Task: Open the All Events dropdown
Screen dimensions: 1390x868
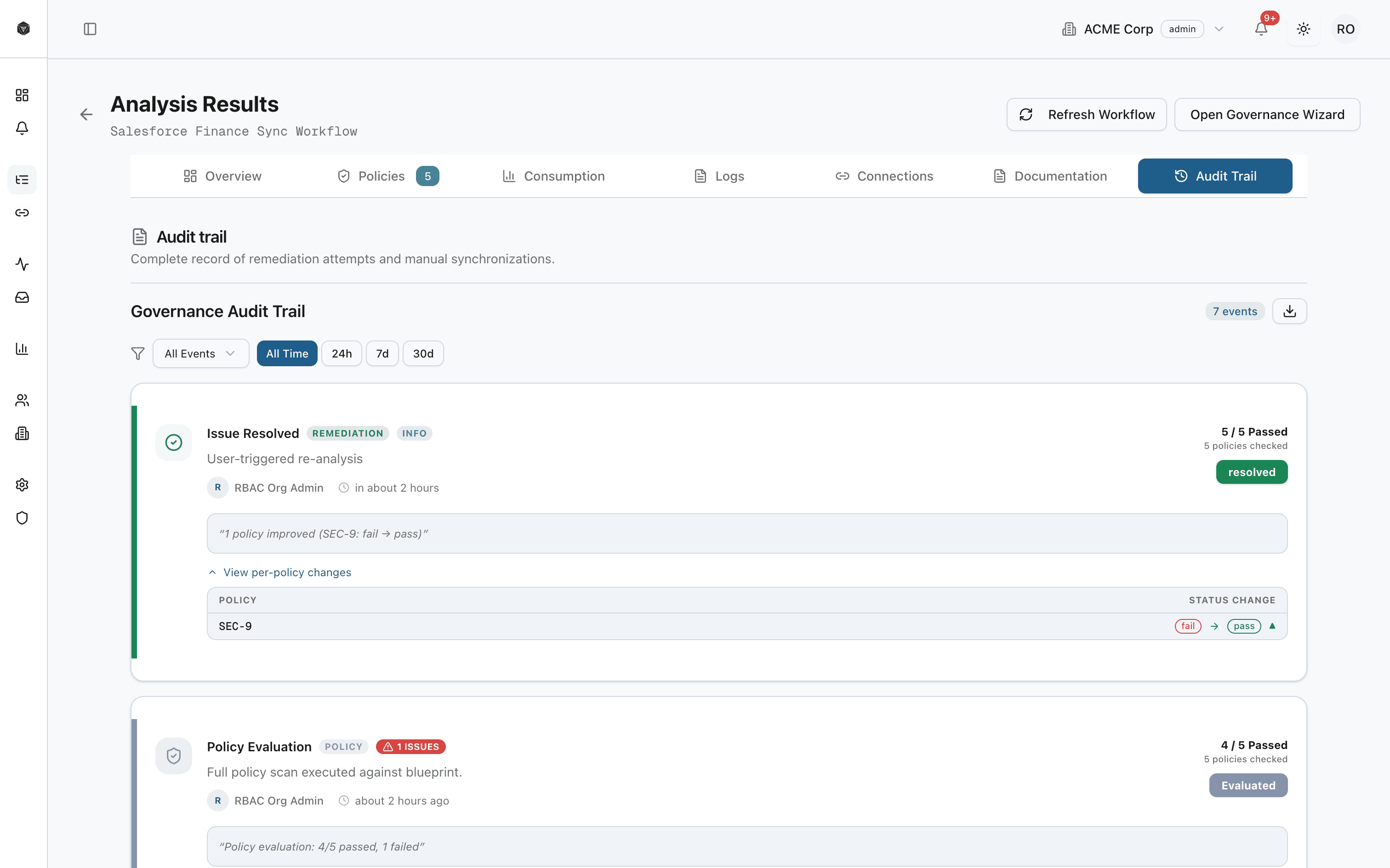Action: pyautogui.click(x=200, y=353)
